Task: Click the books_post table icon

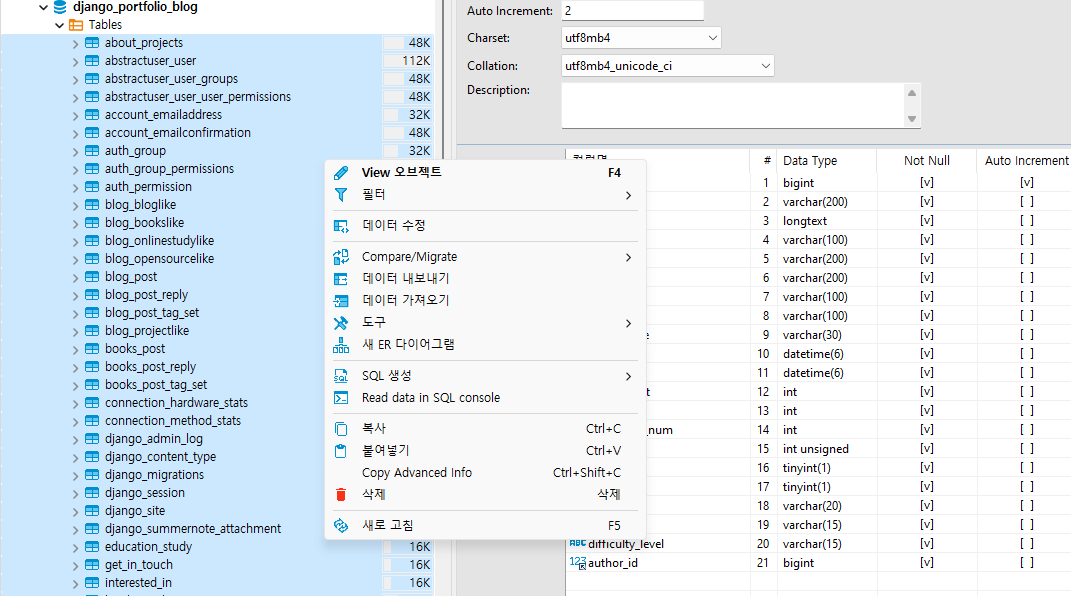Action: click(x=92, y=349)
